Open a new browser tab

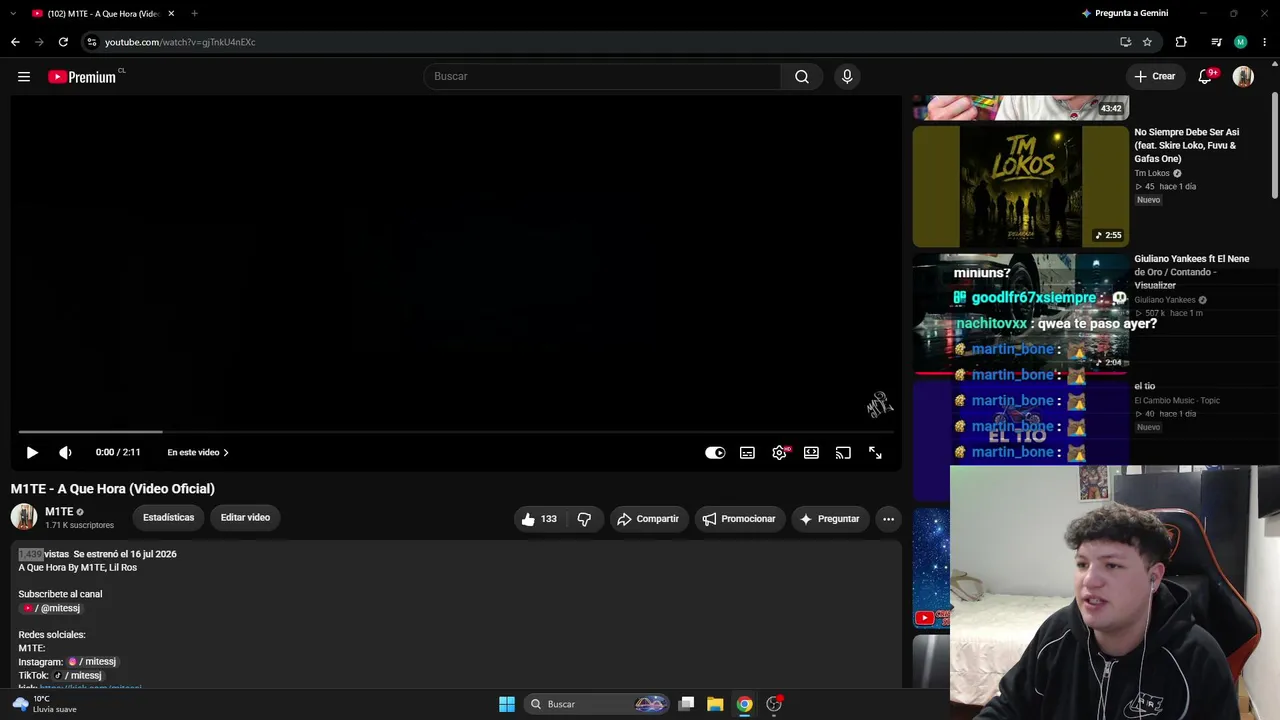[x=194, y=13]
